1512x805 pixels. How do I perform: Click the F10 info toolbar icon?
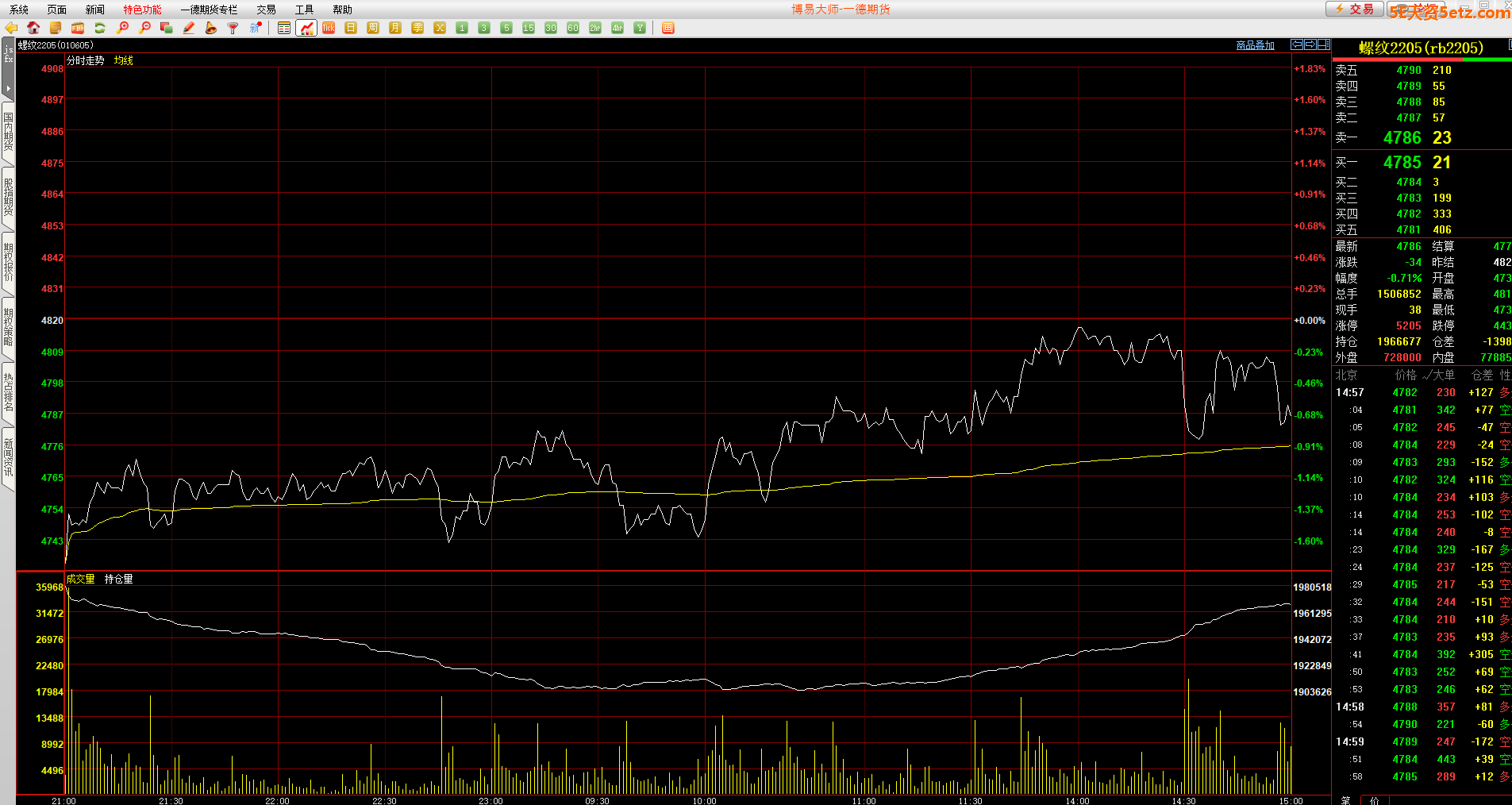pyautogui.click(x=78, y=28)
